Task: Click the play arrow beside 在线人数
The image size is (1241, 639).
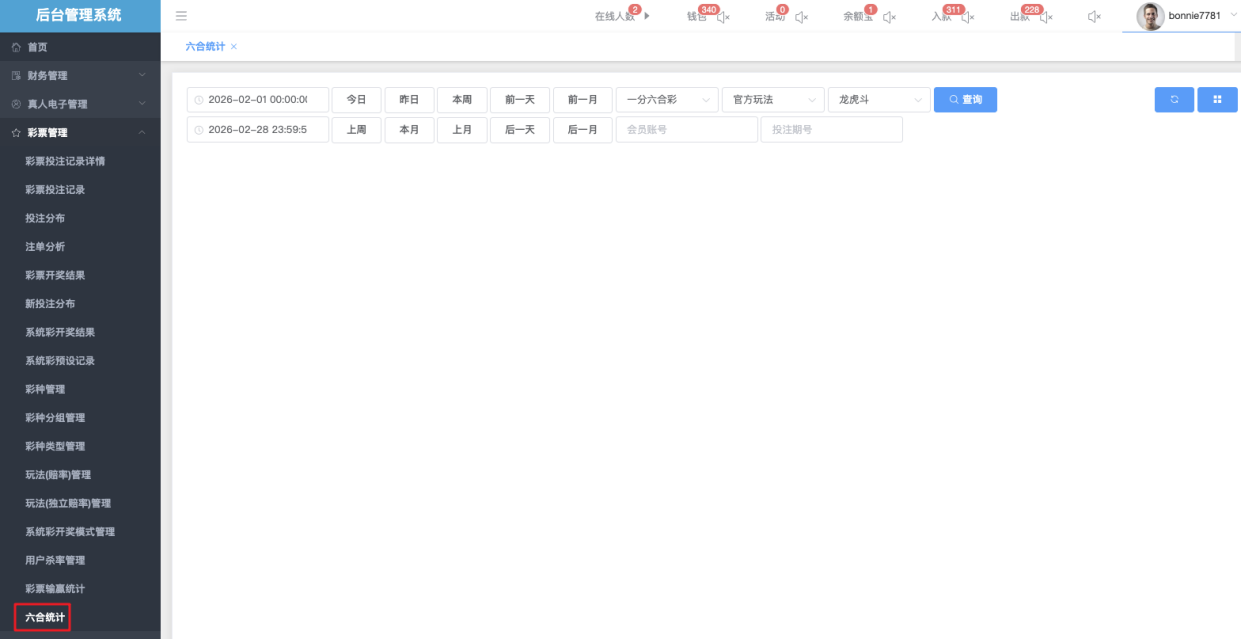Action: (x=647, y=16)
